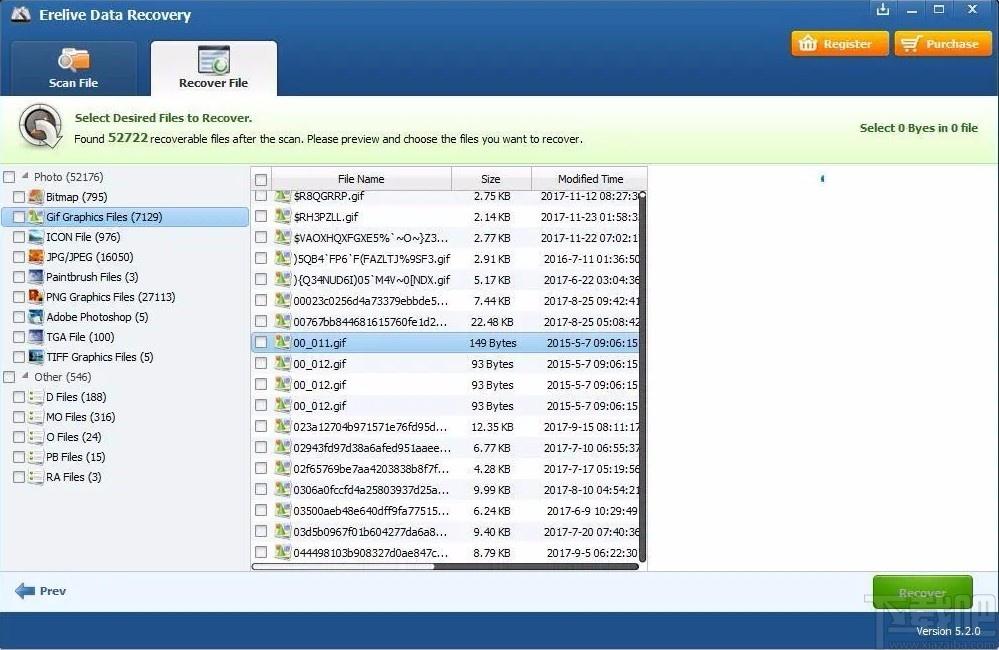The width and height of the screenshot is (999, 650).
Task: Sort by the Modified Time column header
Action: pyautogui.click(x=589, y=179)
